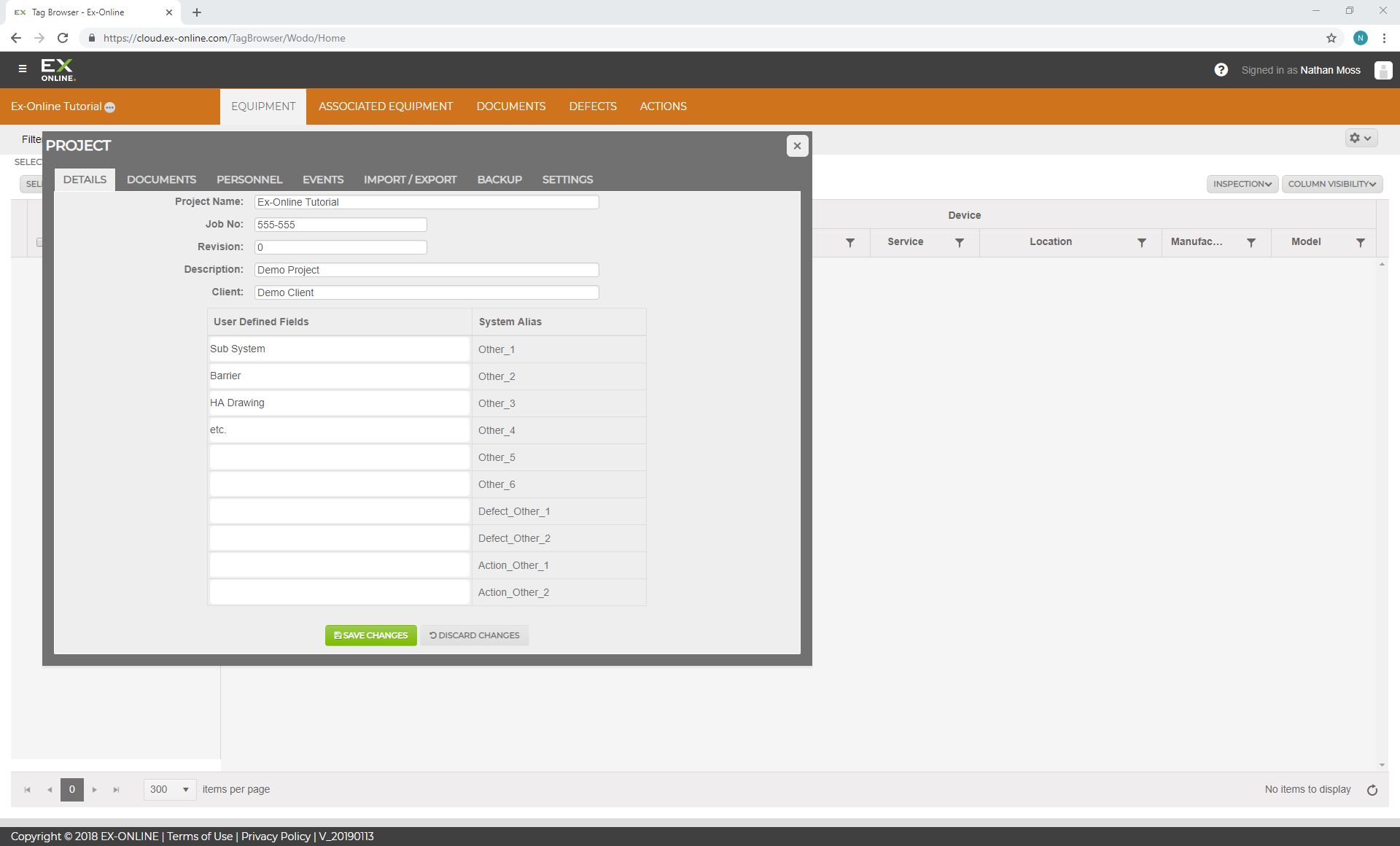
Task: Click the Location column filter icon
Action: click(1142, 242)
